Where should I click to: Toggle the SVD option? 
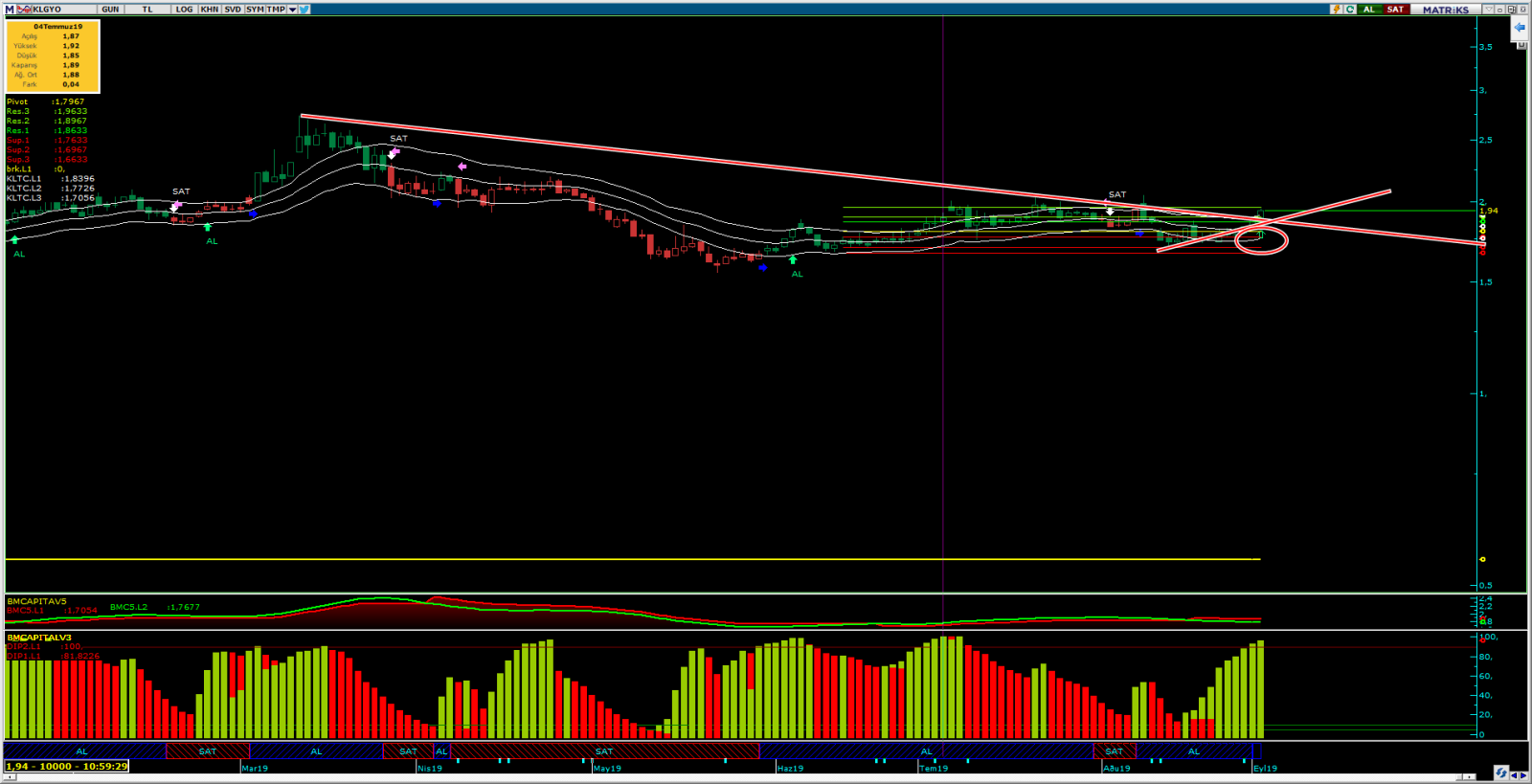[233, 9]
